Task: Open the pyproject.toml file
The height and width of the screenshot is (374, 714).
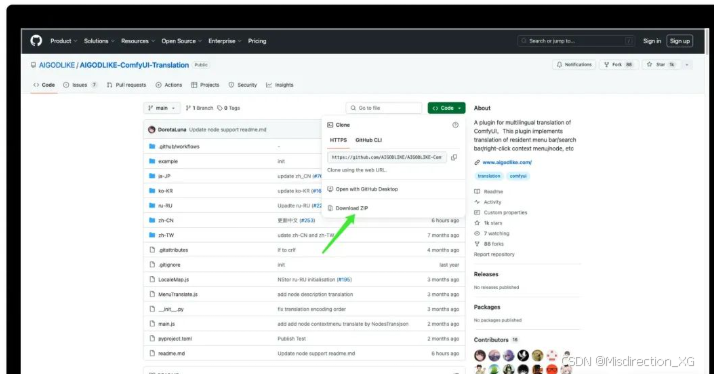Action: point(175,338)
